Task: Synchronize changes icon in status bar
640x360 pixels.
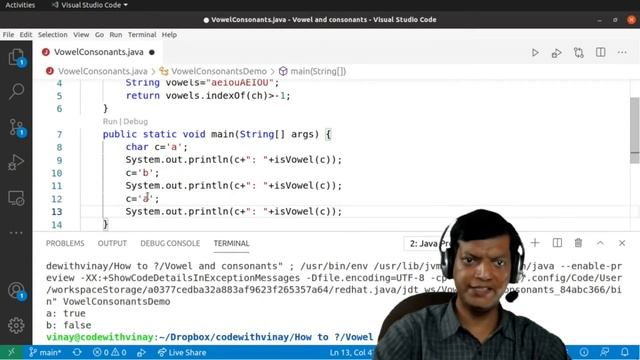Action: point(77,352)
